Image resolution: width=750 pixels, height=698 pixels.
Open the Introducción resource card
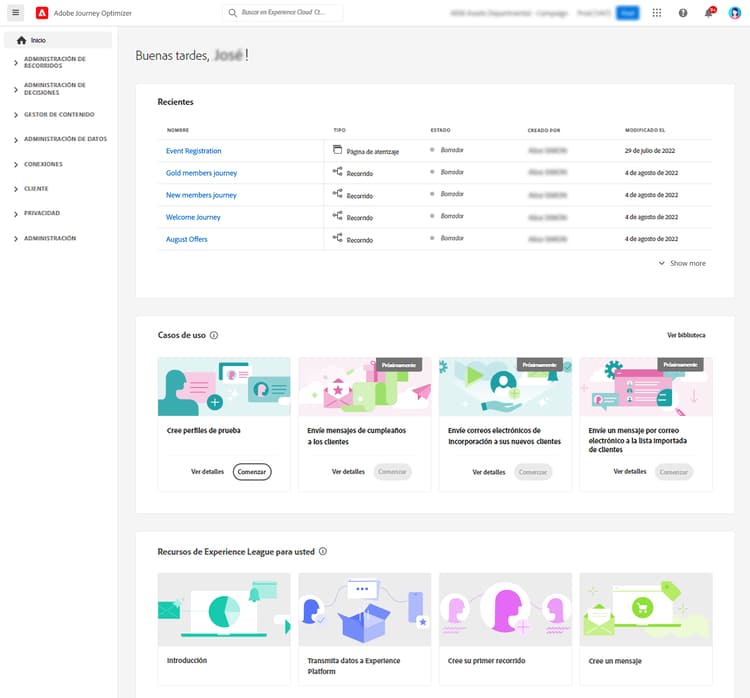tap(224, 629)
